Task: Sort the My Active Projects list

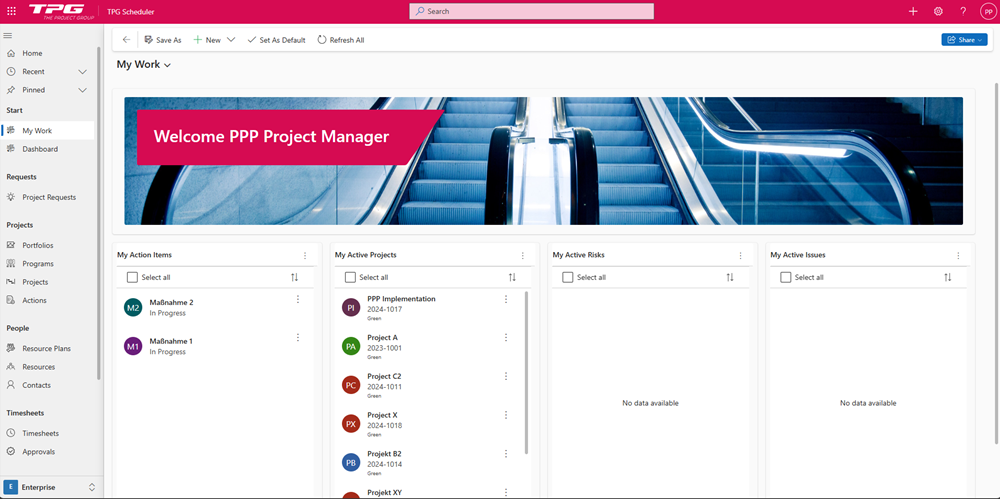Action: click(x=512, y=277)
